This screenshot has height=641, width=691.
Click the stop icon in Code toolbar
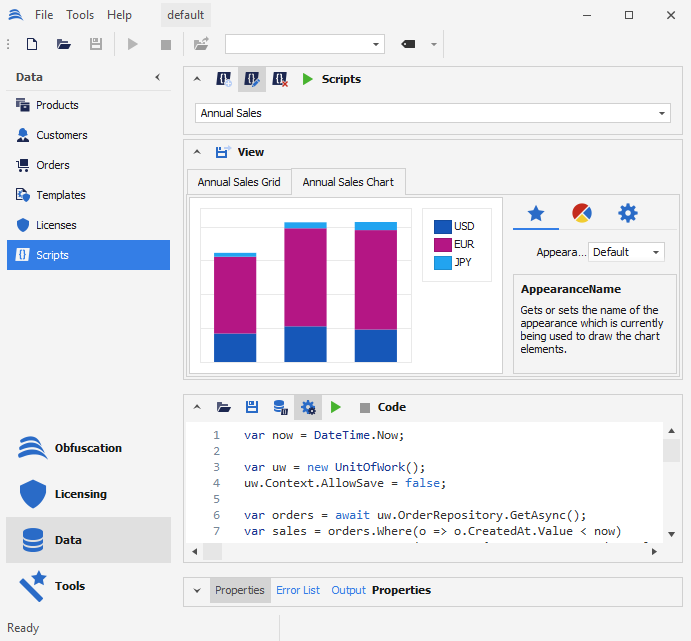364,407
